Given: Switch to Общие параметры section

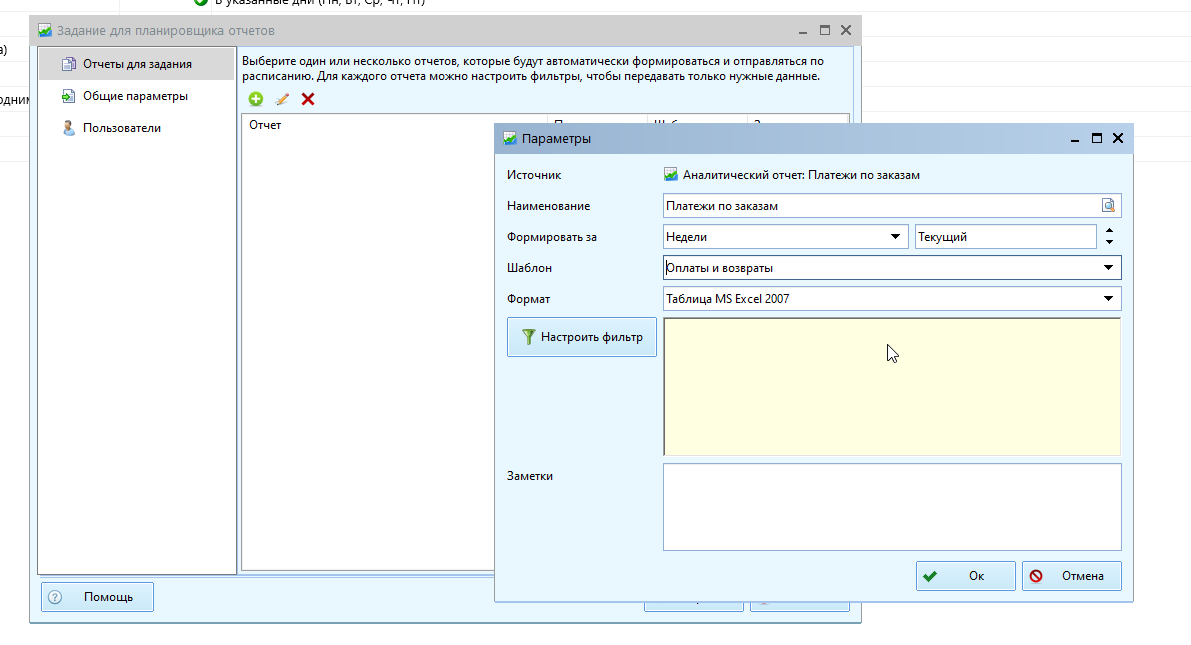Looking at the screenshot, I should click(x=137, y=96).
